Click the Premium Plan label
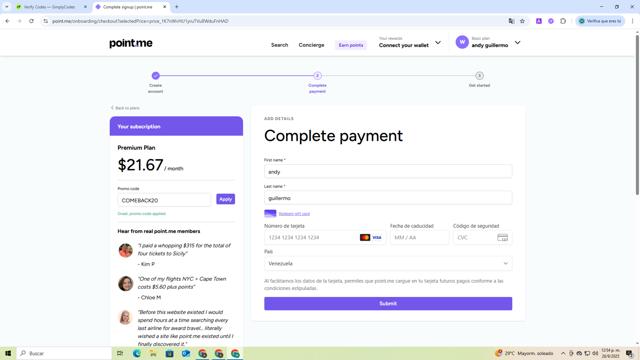 [x=136, y=148]
